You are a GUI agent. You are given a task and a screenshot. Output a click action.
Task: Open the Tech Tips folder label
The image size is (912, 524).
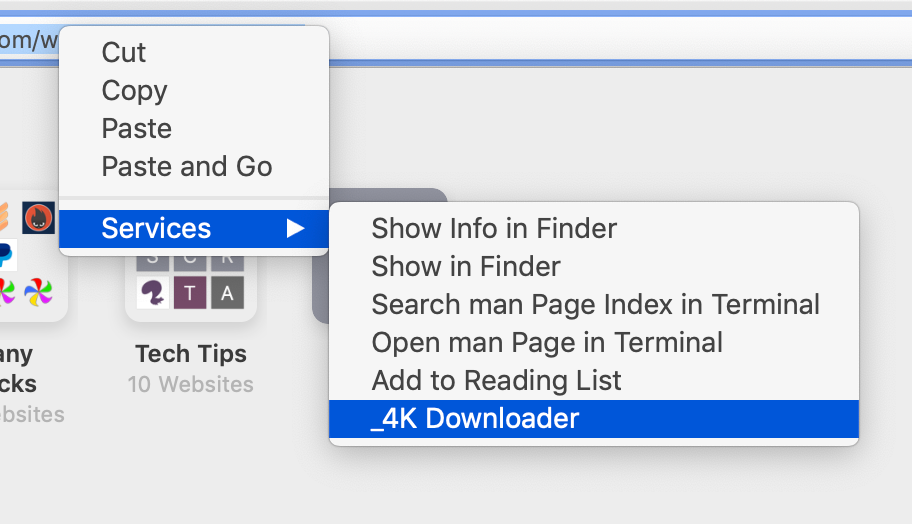191,354
